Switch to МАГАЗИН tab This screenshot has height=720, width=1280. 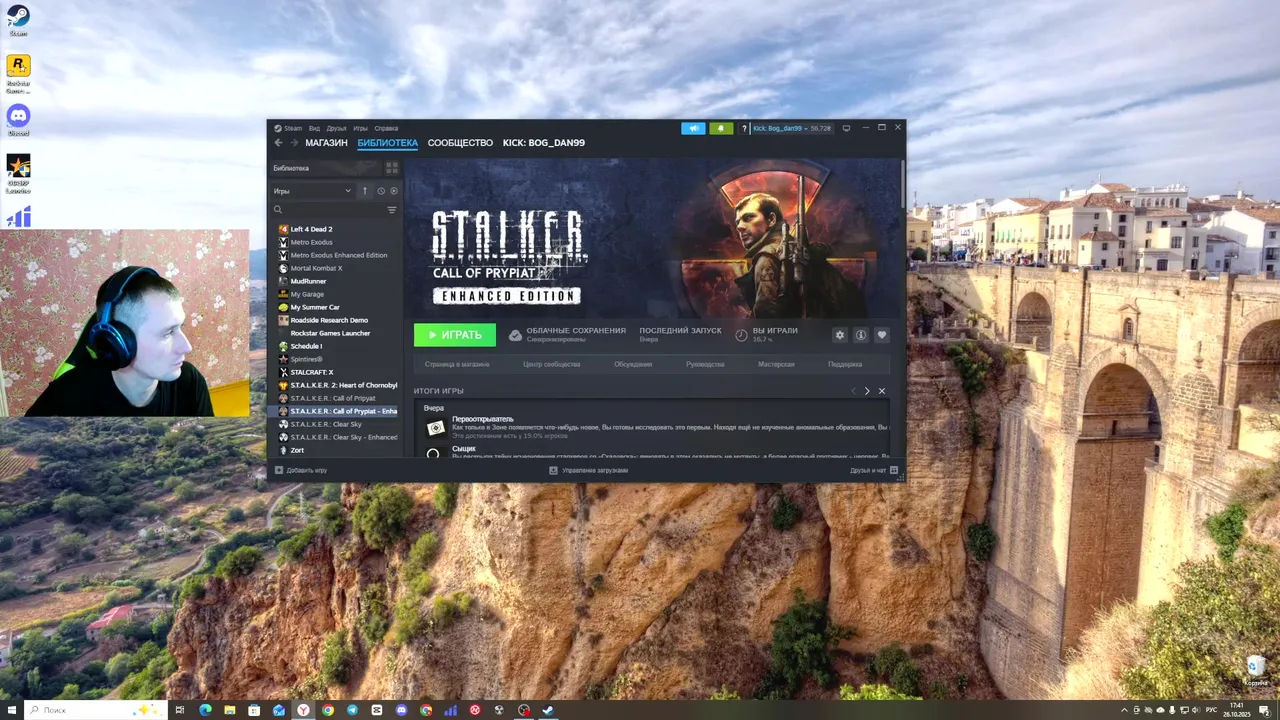[x=326, y=143]
